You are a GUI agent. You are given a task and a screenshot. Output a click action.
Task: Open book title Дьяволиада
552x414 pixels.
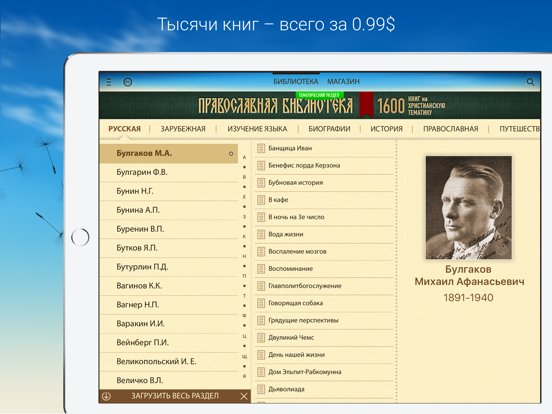[286, 389]
